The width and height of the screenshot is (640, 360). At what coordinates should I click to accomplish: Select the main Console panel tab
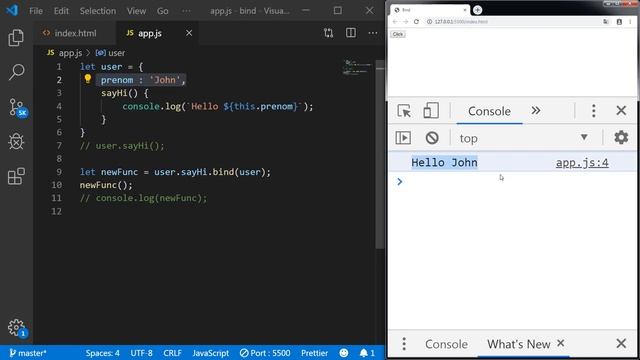pos(489,111)
